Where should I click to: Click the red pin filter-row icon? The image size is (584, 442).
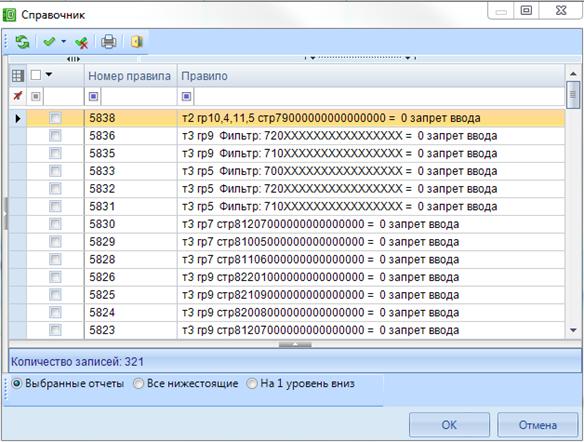click(18, 96)
